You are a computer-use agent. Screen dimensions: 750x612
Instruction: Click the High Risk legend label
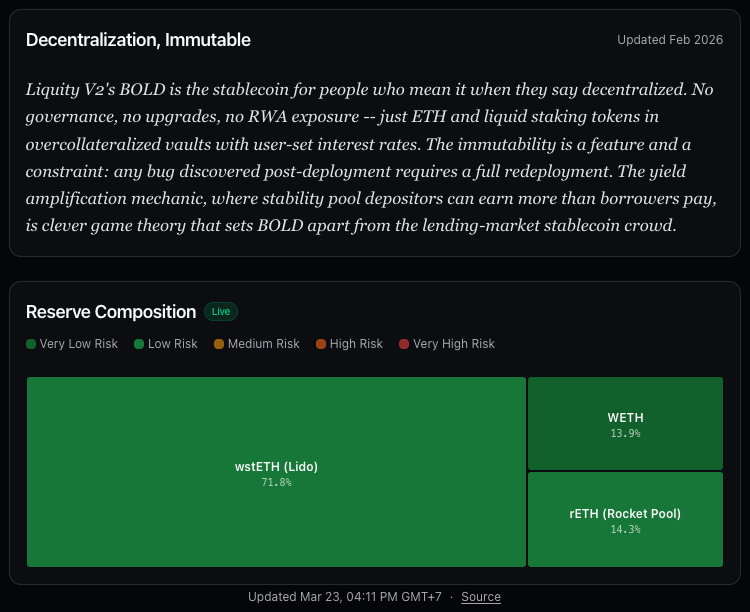[356, 344]
